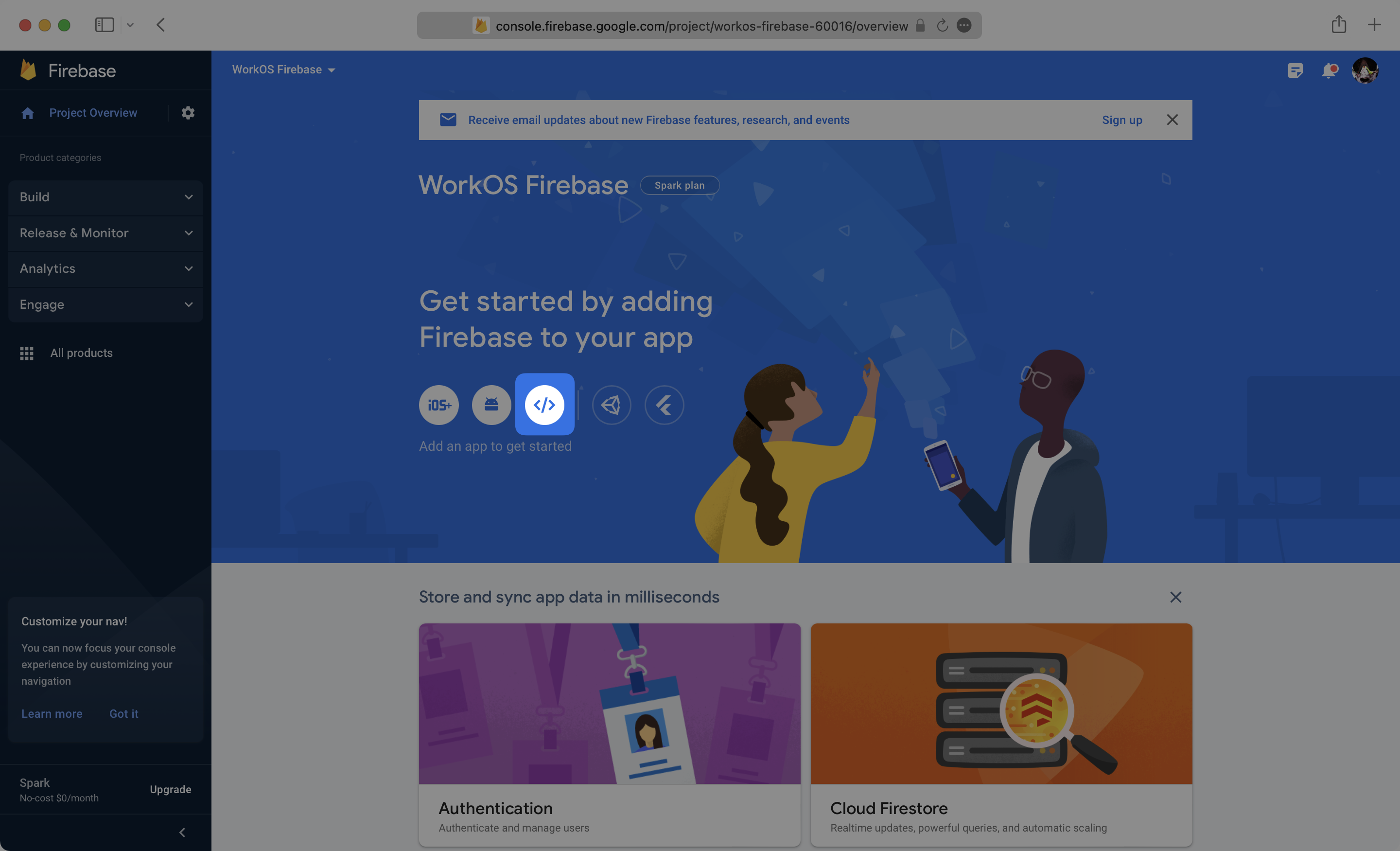This screenshot has width=1400, height=851.
Task: Select the Android app platform icon
Action: [491, 404]
